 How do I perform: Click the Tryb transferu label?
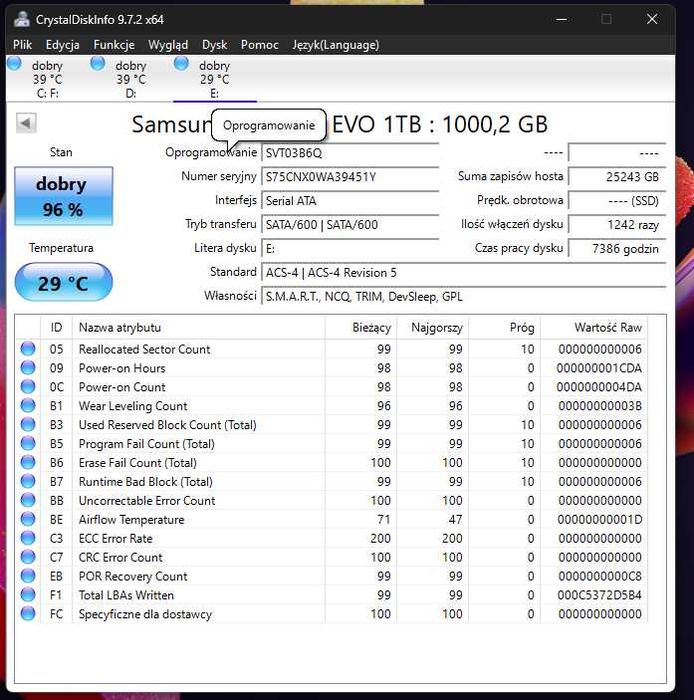221,224
